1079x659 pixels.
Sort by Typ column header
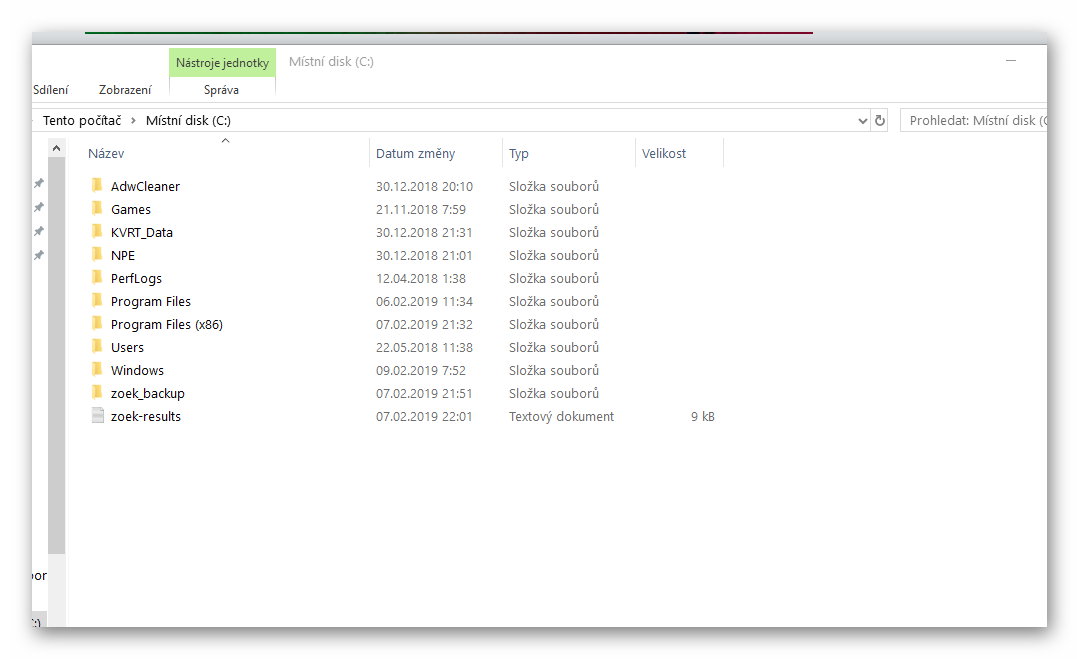click(x=519, y=153)
